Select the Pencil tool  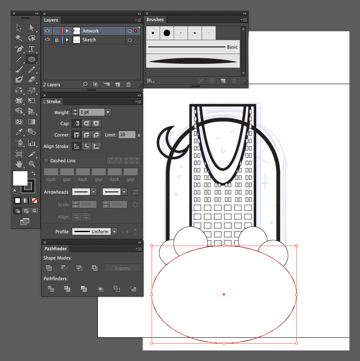click(32, 69)
